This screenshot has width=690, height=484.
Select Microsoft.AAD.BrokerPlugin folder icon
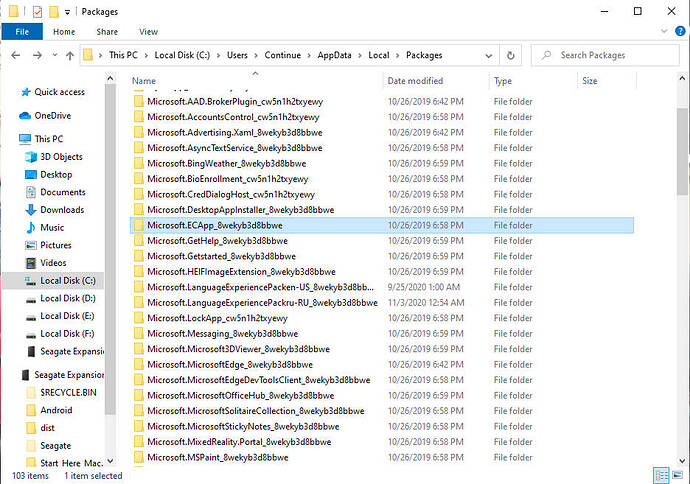click(139, 102)
